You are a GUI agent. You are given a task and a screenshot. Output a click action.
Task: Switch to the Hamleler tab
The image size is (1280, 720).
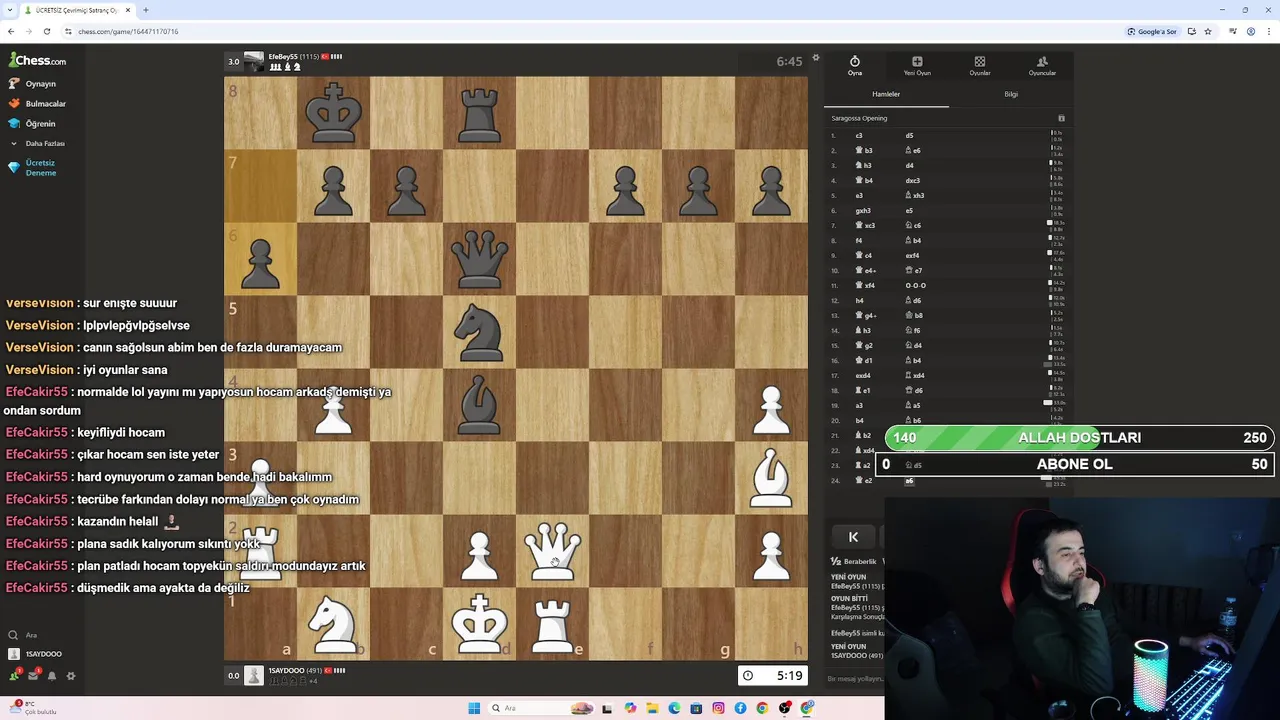[x=886, y=94]
